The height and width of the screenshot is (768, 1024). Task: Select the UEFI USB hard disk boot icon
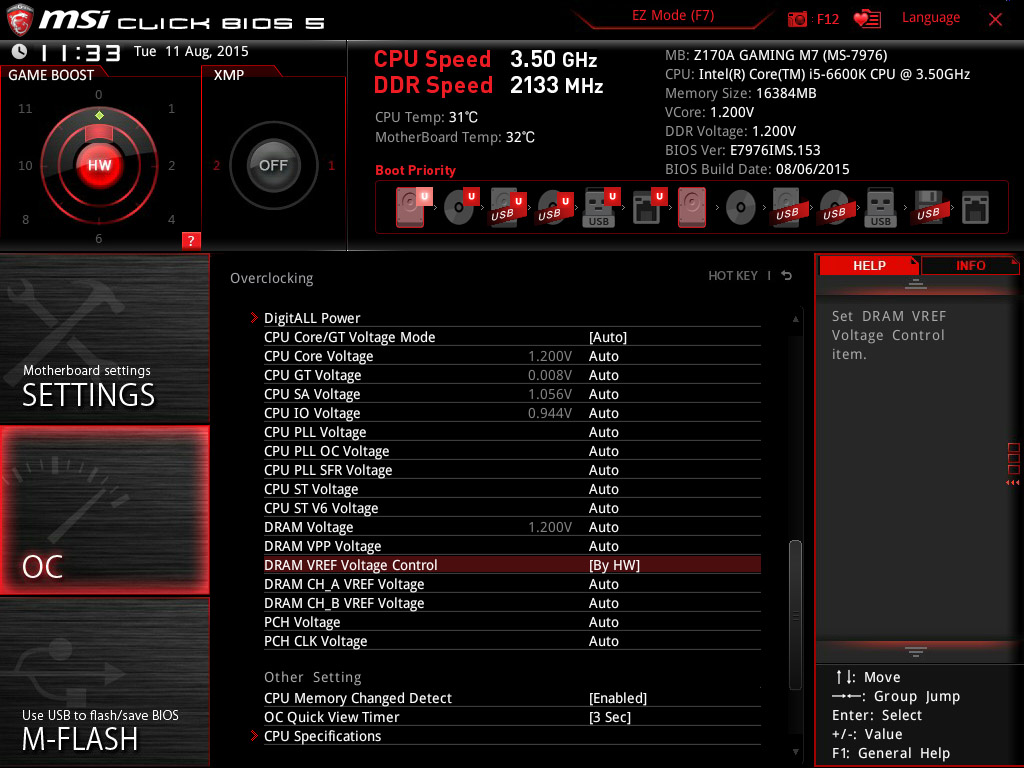[x=507, y=208]
